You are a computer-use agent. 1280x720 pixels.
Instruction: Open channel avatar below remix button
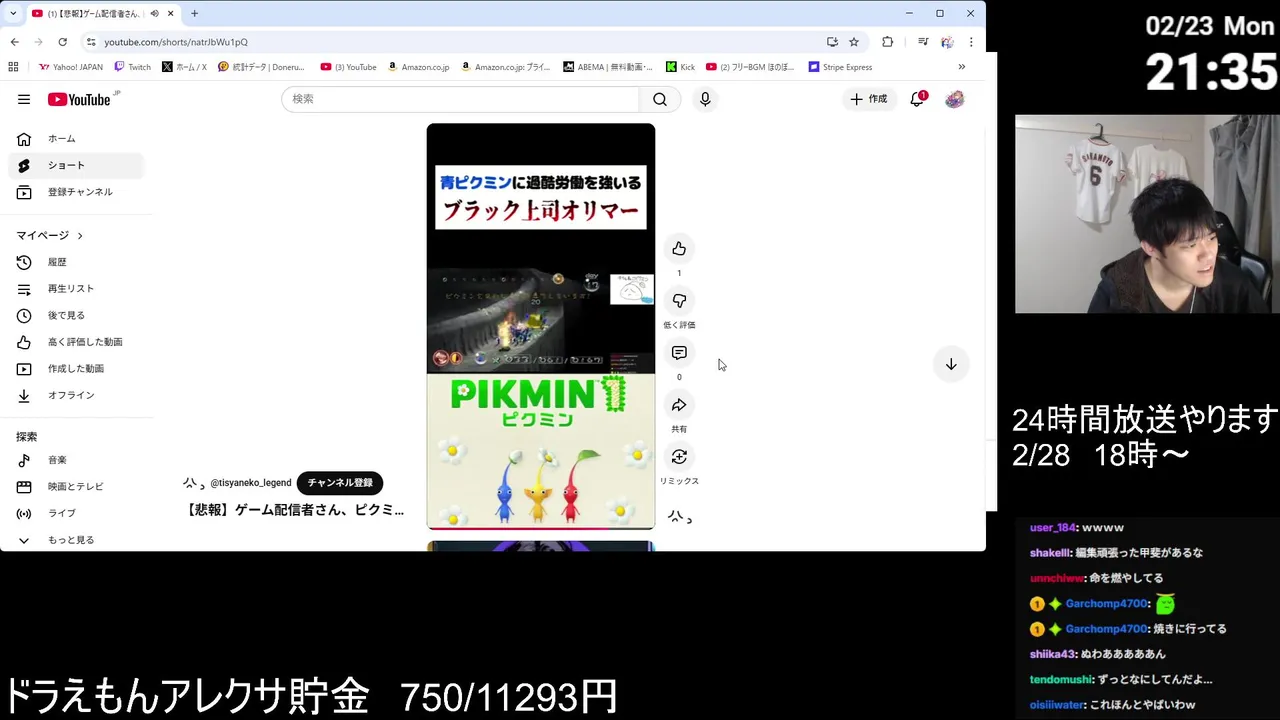[x=680, y=517]
